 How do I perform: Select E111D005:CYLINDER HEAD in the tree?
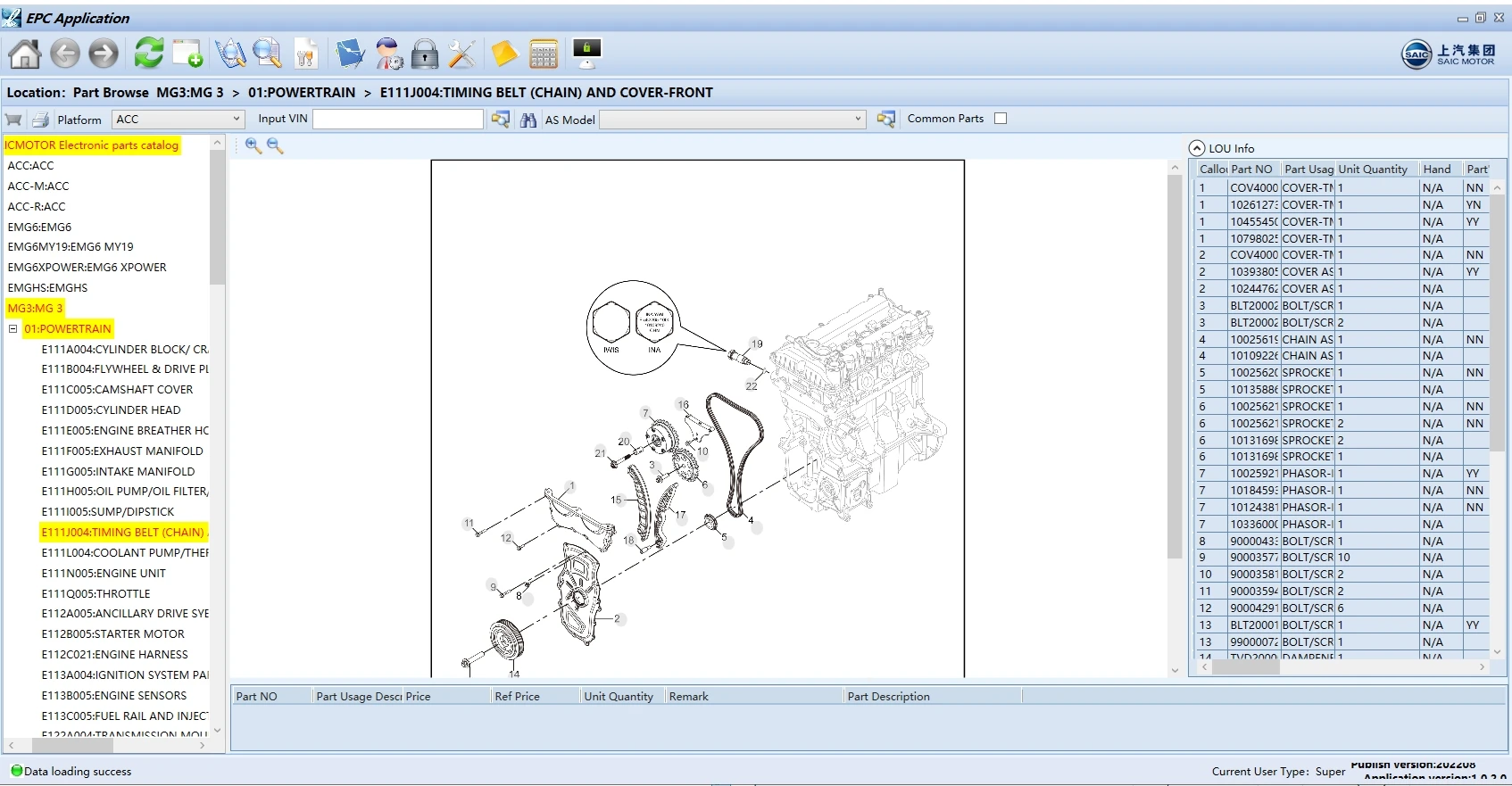(111, 410)
